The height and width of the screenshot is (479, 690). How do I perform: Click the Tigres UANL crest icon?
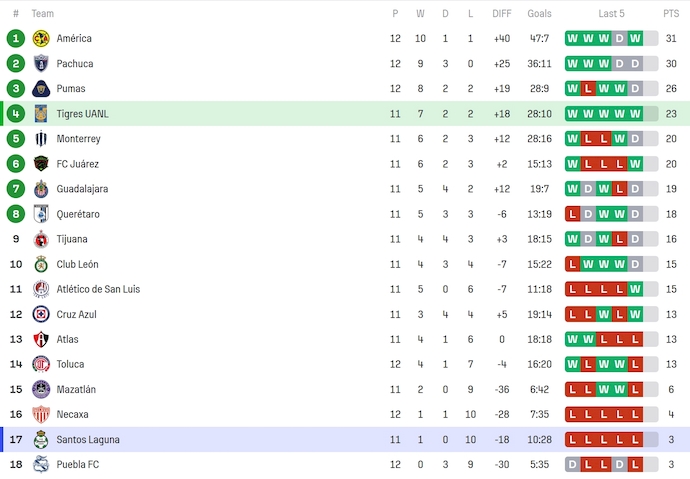(41, 114)
